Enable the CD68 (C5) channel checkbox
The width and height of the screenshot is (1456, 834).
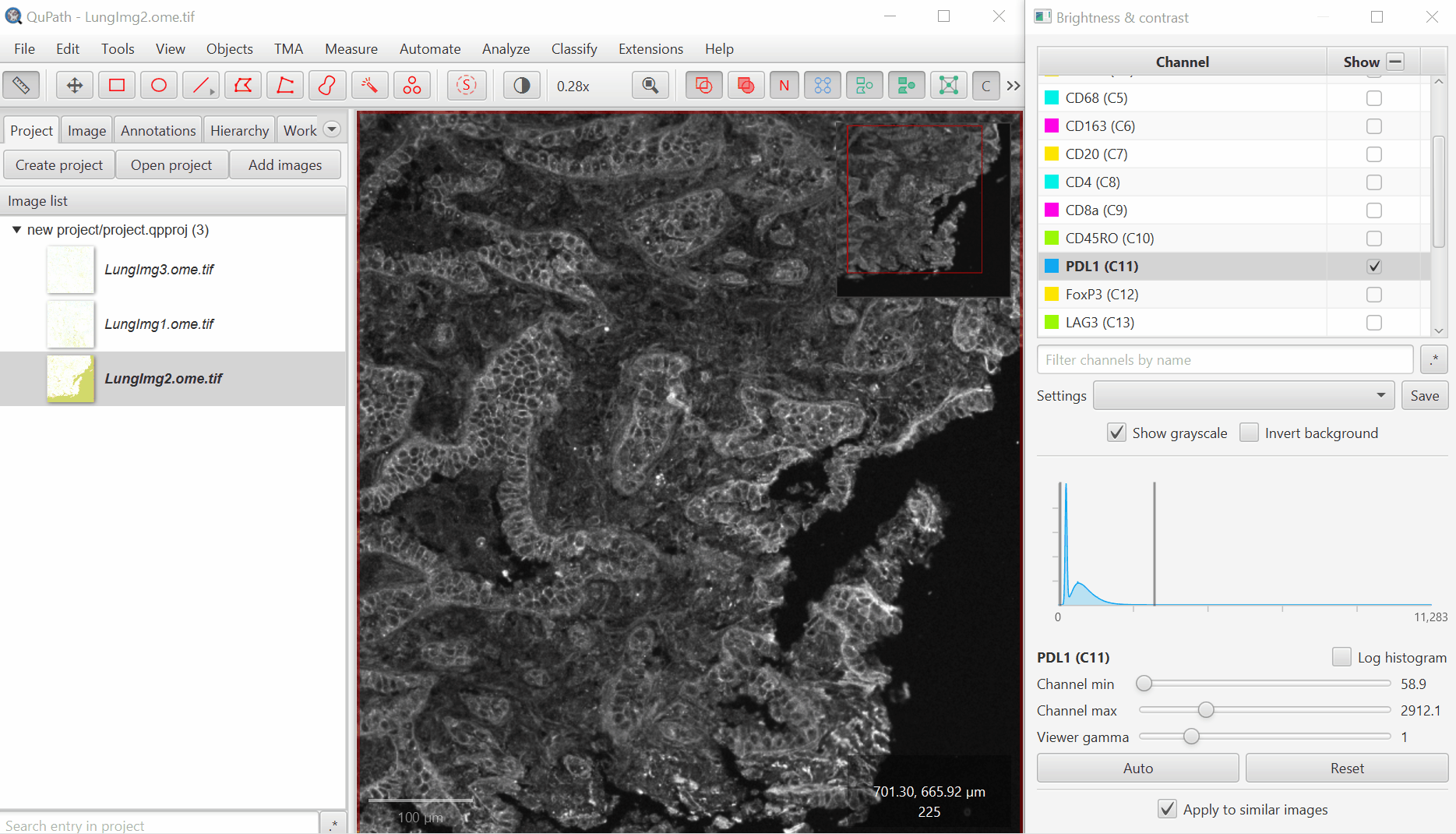(x=1373, y=98)
